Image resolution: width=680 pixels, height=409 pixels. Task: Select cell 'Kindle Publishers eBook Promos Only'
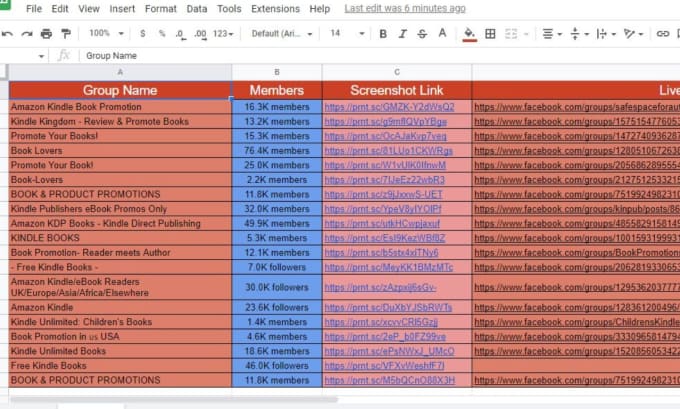pyautogui.click(x=120, y=209)
